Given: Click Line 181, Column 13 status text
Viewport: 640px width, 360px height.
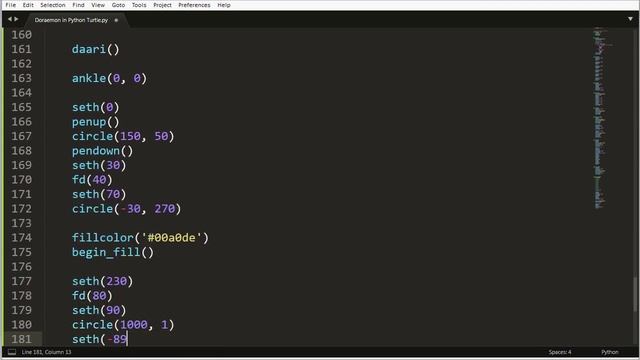Looking at the screenshot, I should coord(46,352).
